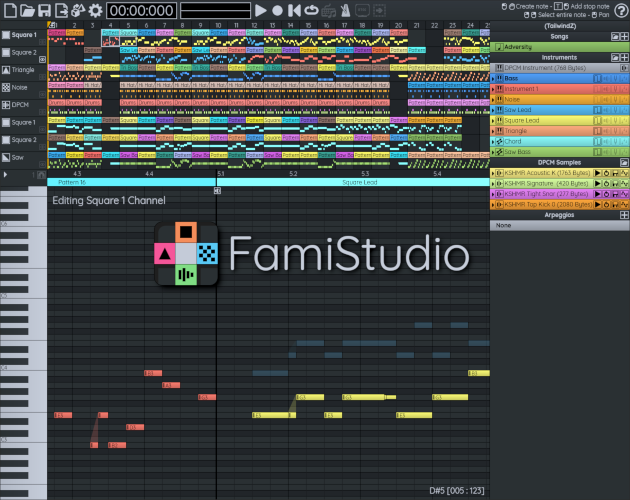Screen dimensions: 630x500
Task: Toggle force display for the Noise channel
Action: click(x=42, y=94)
